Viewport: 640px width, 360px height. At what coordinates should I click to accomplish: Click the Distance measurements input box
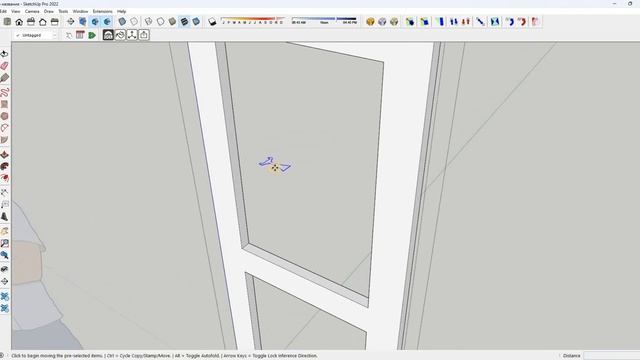click(x=611, y=356)
